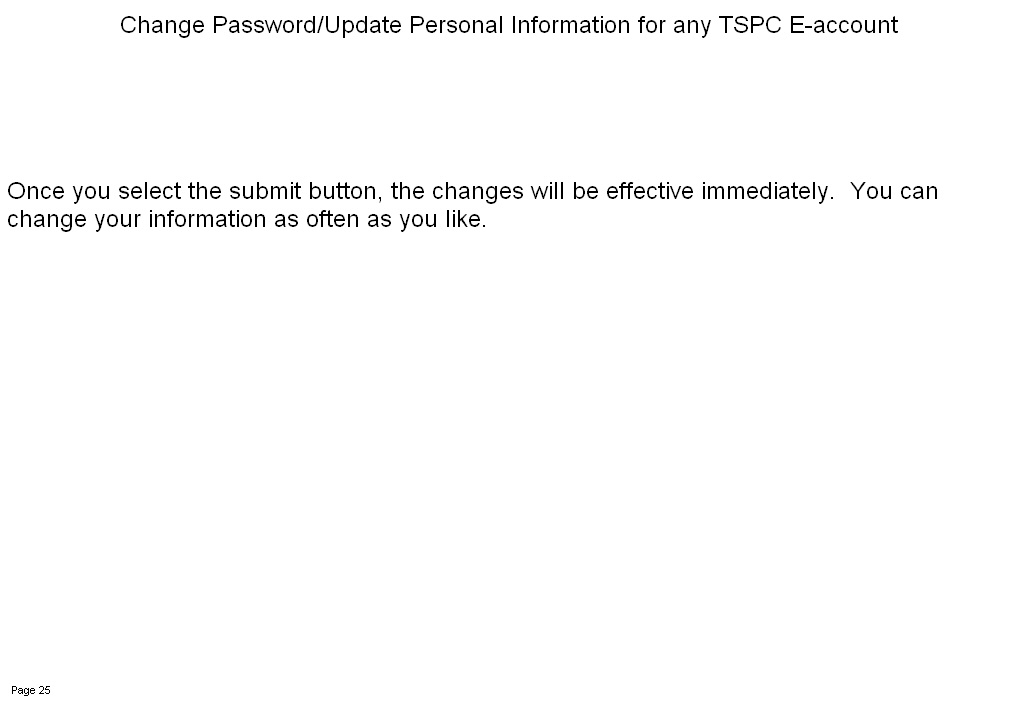The height and width of the screenshot is (724, 1011).
Task: Click the word "select" in the paragraph
Action: coord(150,191)
